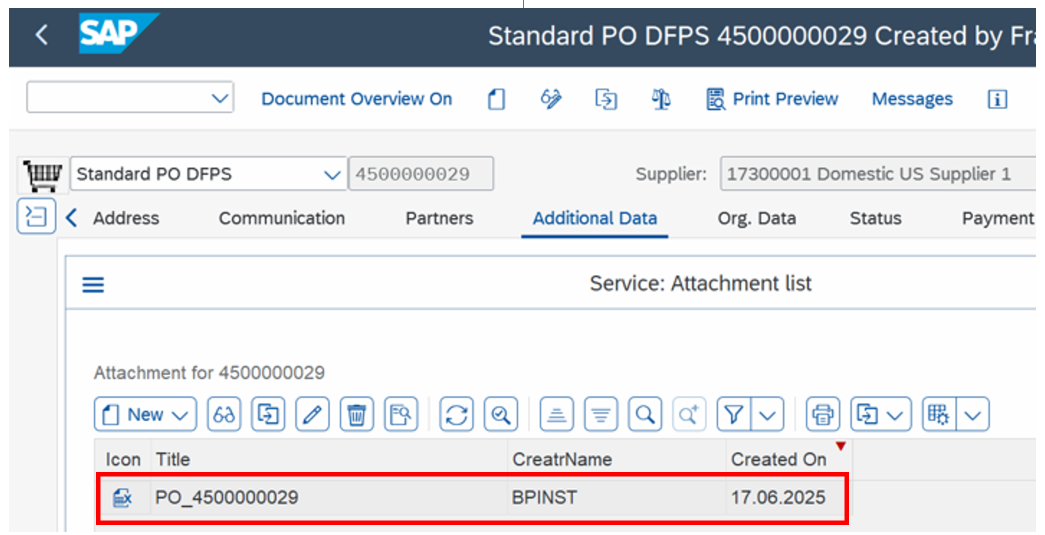Click the check document scales icon
The height and width of the screenshot is (535, 1045).
(661, 99)
